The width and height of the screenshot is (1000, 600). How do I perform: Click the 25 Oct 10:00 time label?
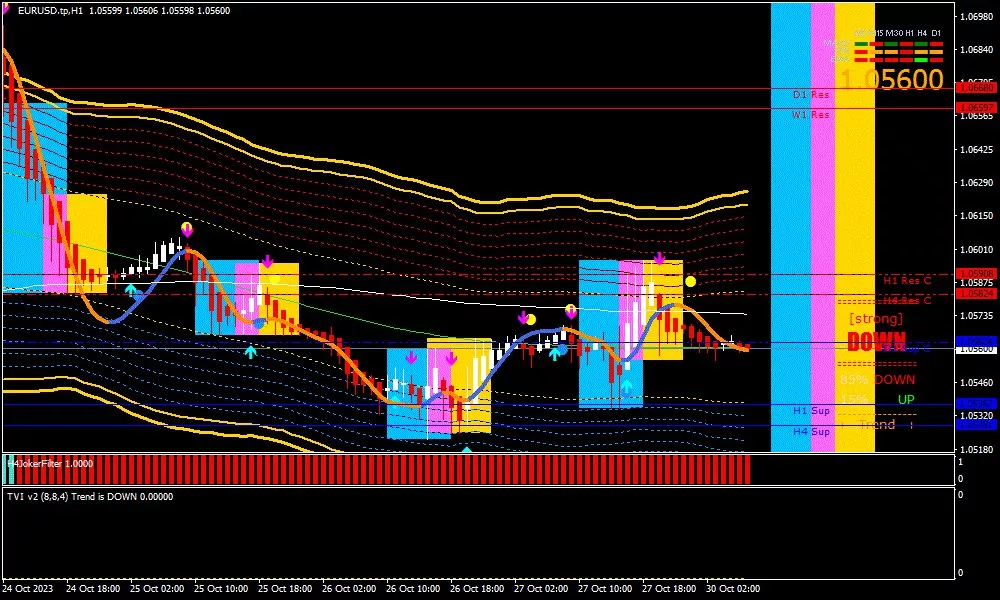click(x=221, y=589)
